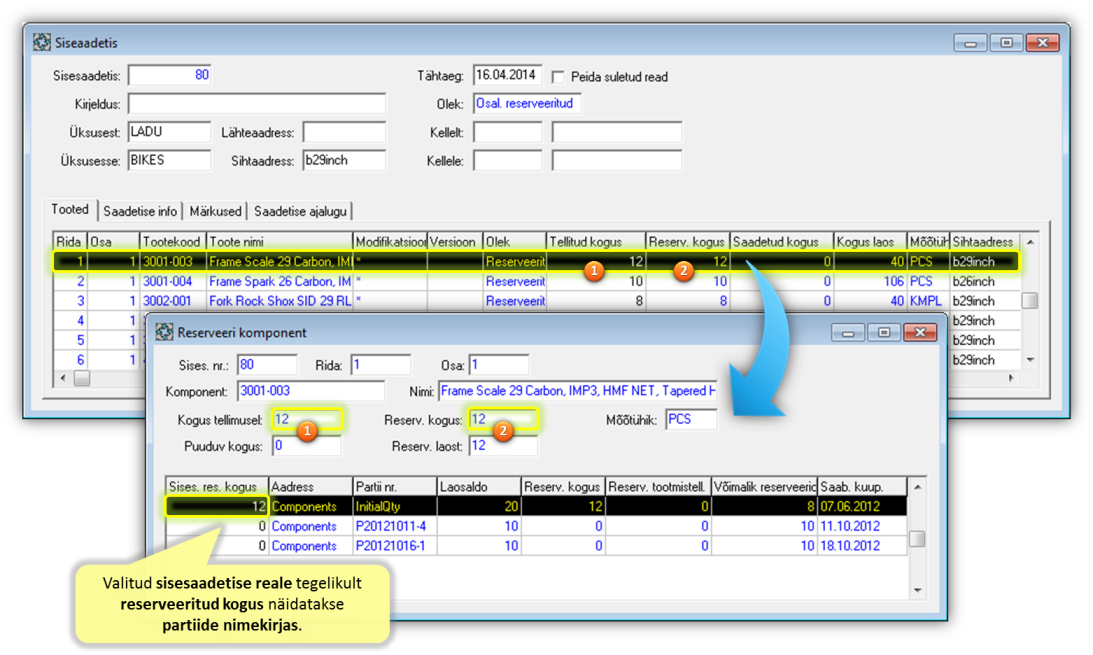1093x655 pixels.
Task: Click the Siseaadetis window title icon
Action: (x=42, y=43)
